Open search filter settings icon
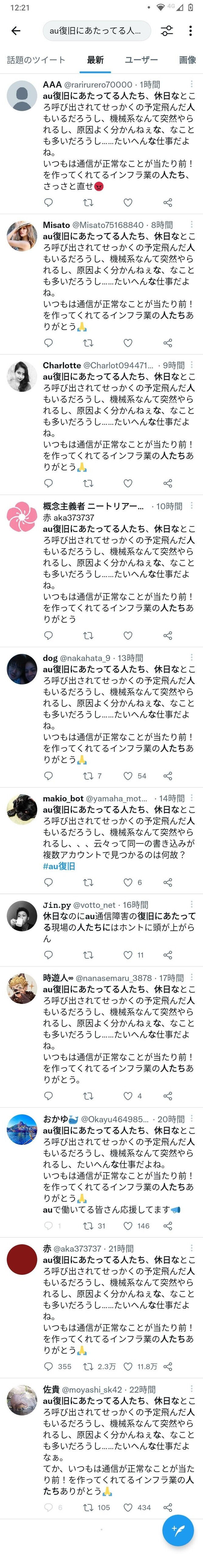Image resolution: width=203 pixels, height=1568 pixels. pos(167,30)
